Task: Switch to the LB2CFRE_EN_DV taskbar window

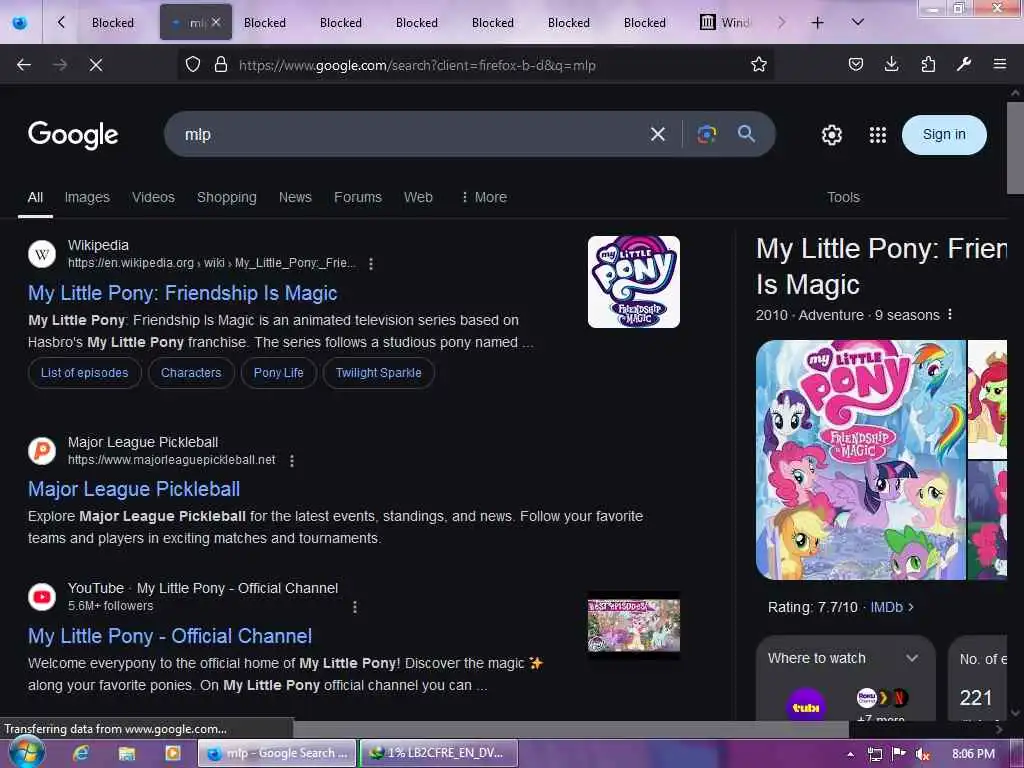Action: (x=439, y=754)
